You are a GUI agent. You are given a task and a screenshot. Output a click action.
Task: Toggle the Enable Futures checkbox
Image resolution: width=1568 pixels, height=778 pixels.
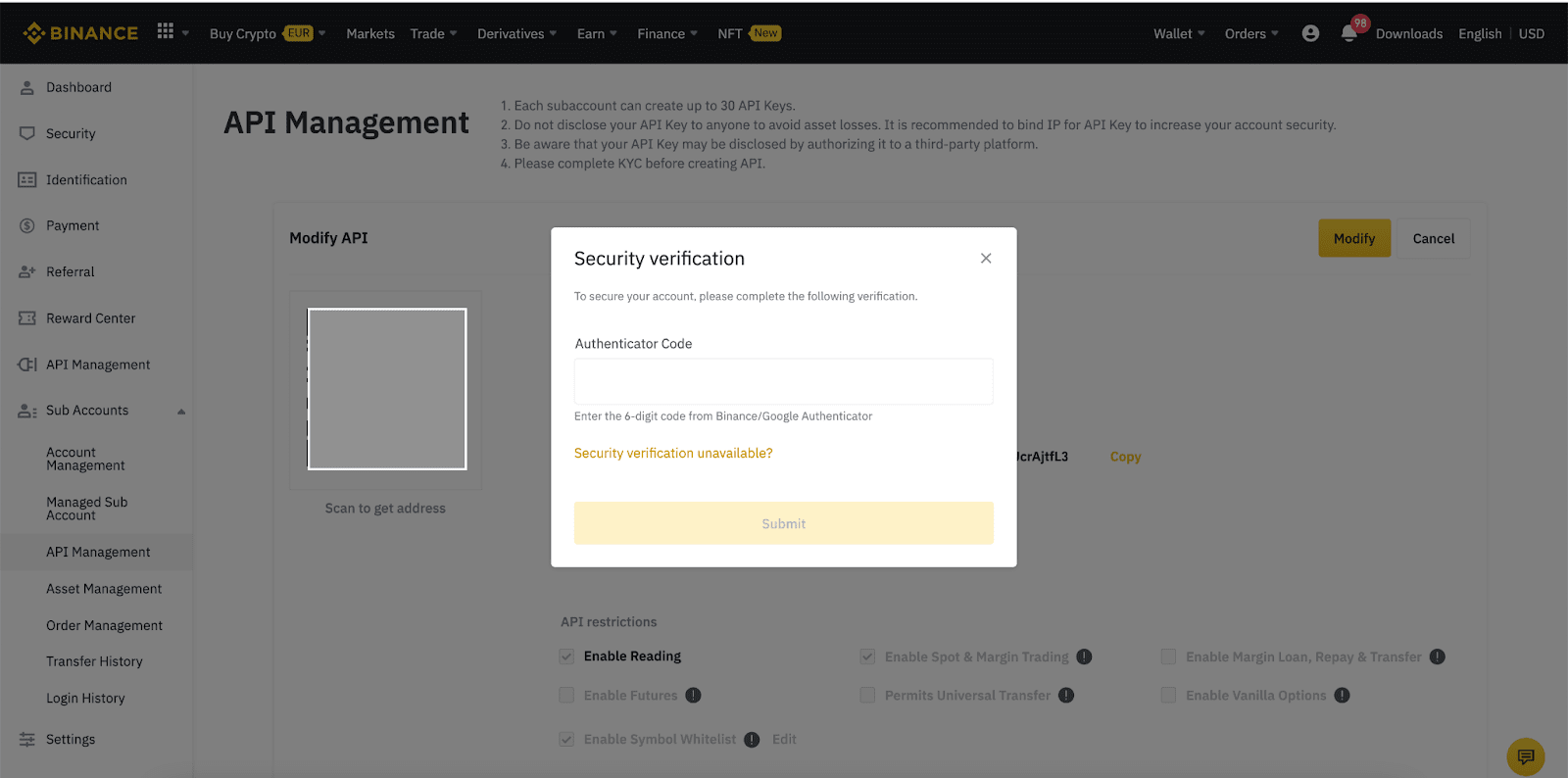coord(566,695)
